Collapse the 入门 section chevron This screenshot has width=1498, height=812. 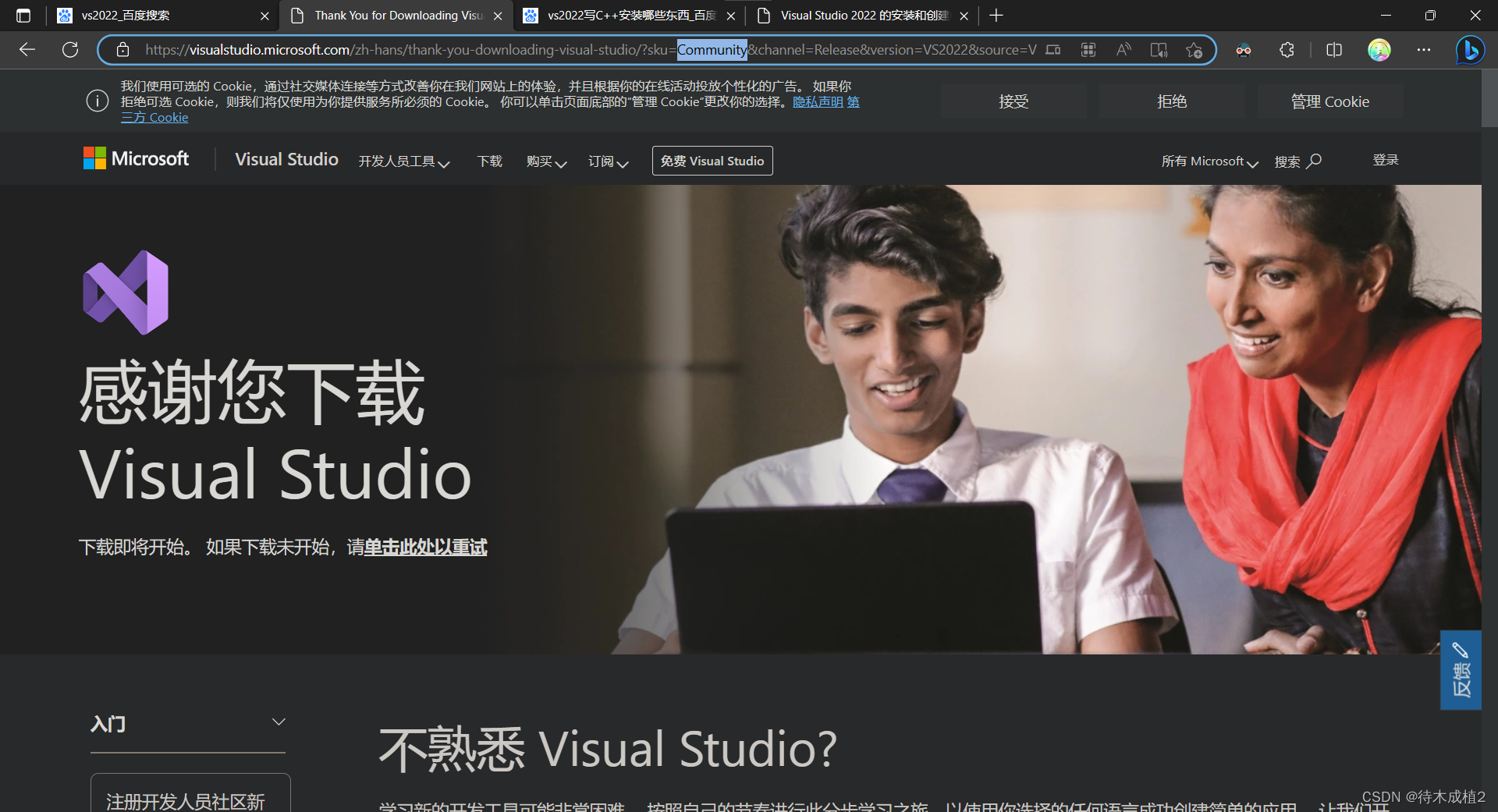pos(279,722)
